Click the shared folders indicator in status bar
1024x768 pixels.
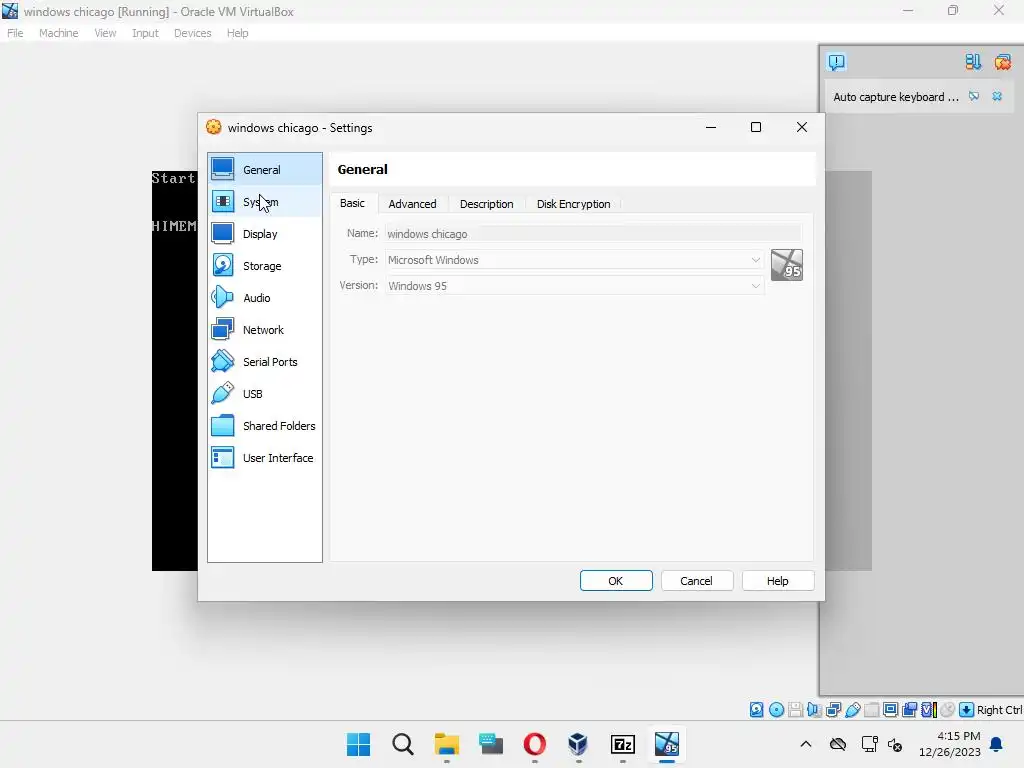pyautogui.click(x=871, y=710)
